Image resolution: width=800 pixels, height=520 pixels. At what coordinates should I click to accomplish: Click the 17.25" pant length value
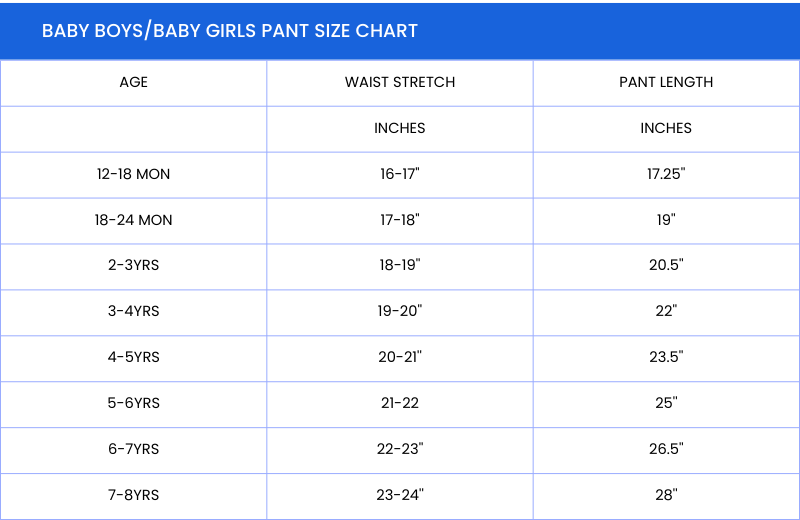coord(666,174)
